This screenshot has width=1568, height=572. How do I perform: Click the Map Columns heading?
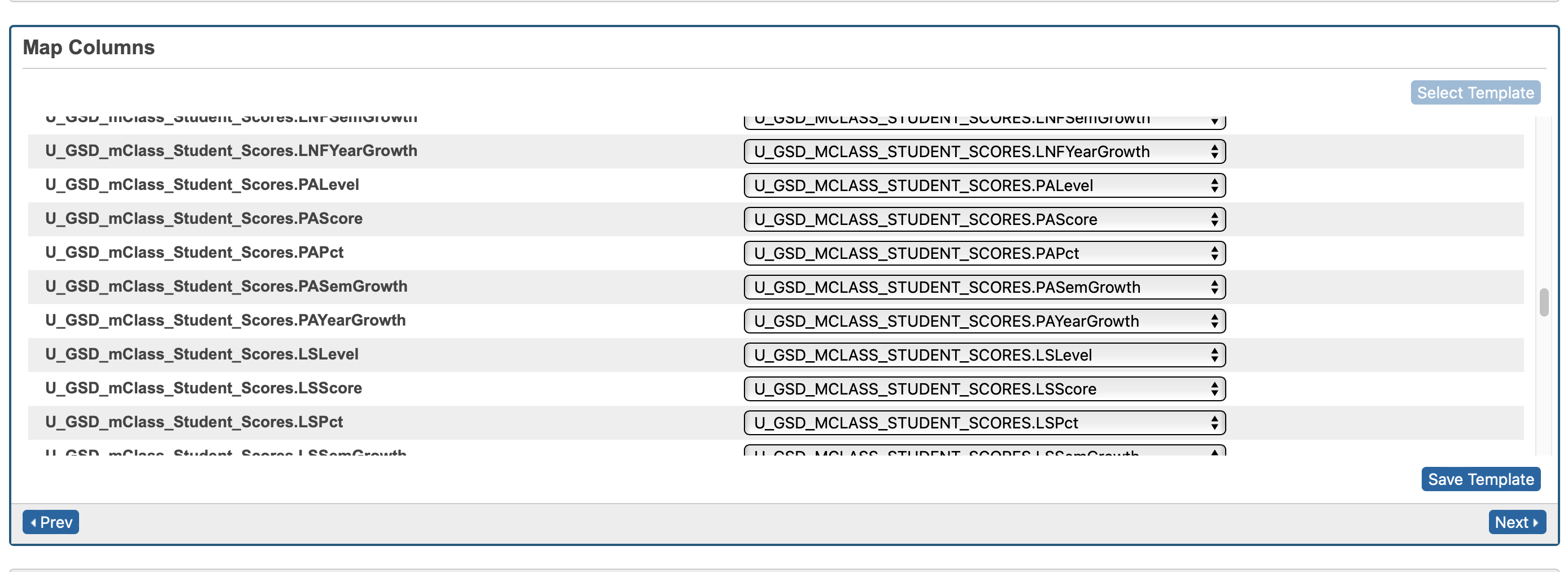pyautogui.click(x=89, y=47)
